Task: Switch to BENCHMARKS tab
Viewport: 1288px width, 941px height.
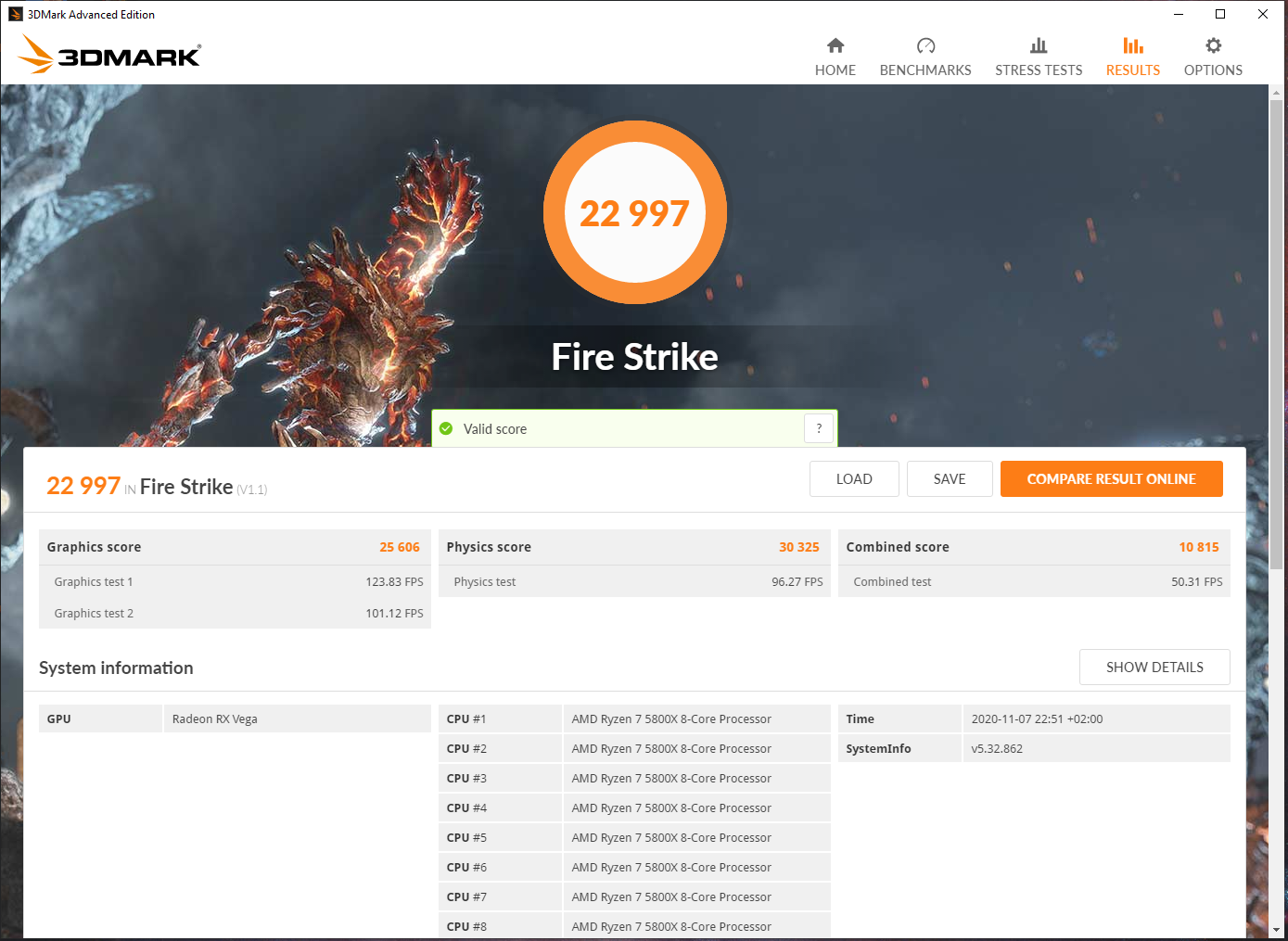Action: (925, 57)
